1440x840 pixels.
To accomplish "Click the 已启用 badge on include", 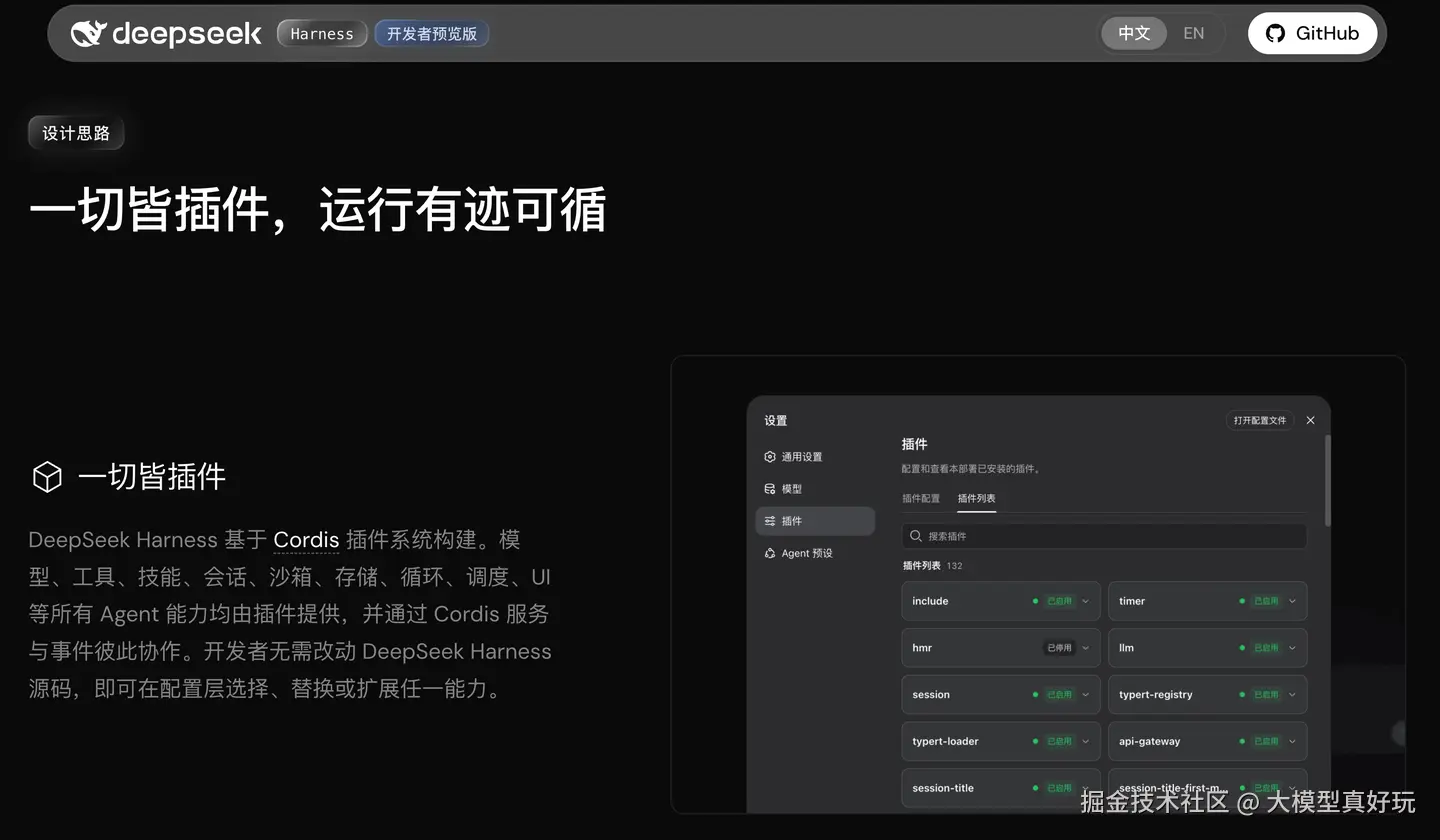I will pos(1059,601).
